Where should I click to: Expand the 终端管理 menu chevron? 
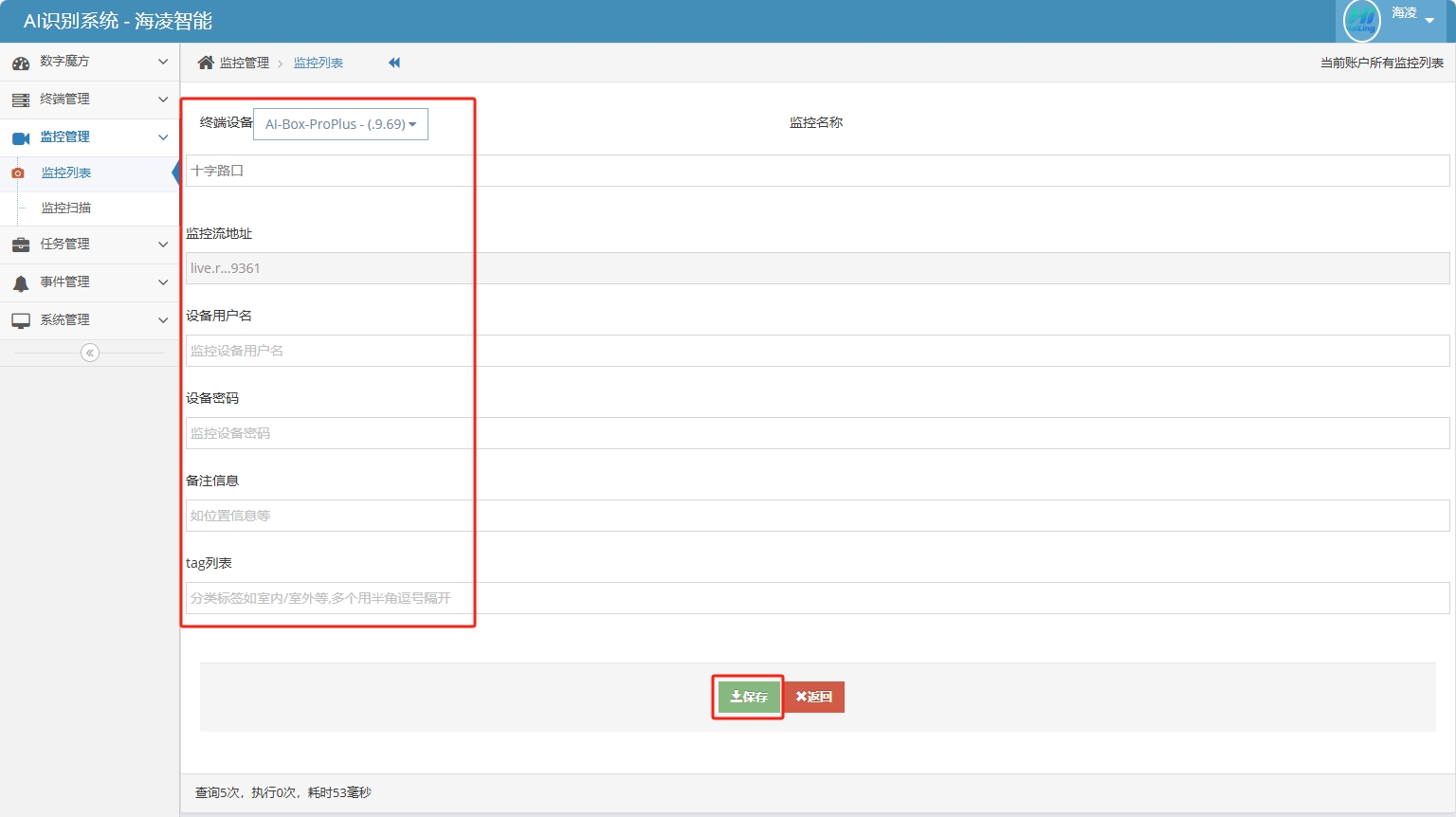[x=163, y=100]
